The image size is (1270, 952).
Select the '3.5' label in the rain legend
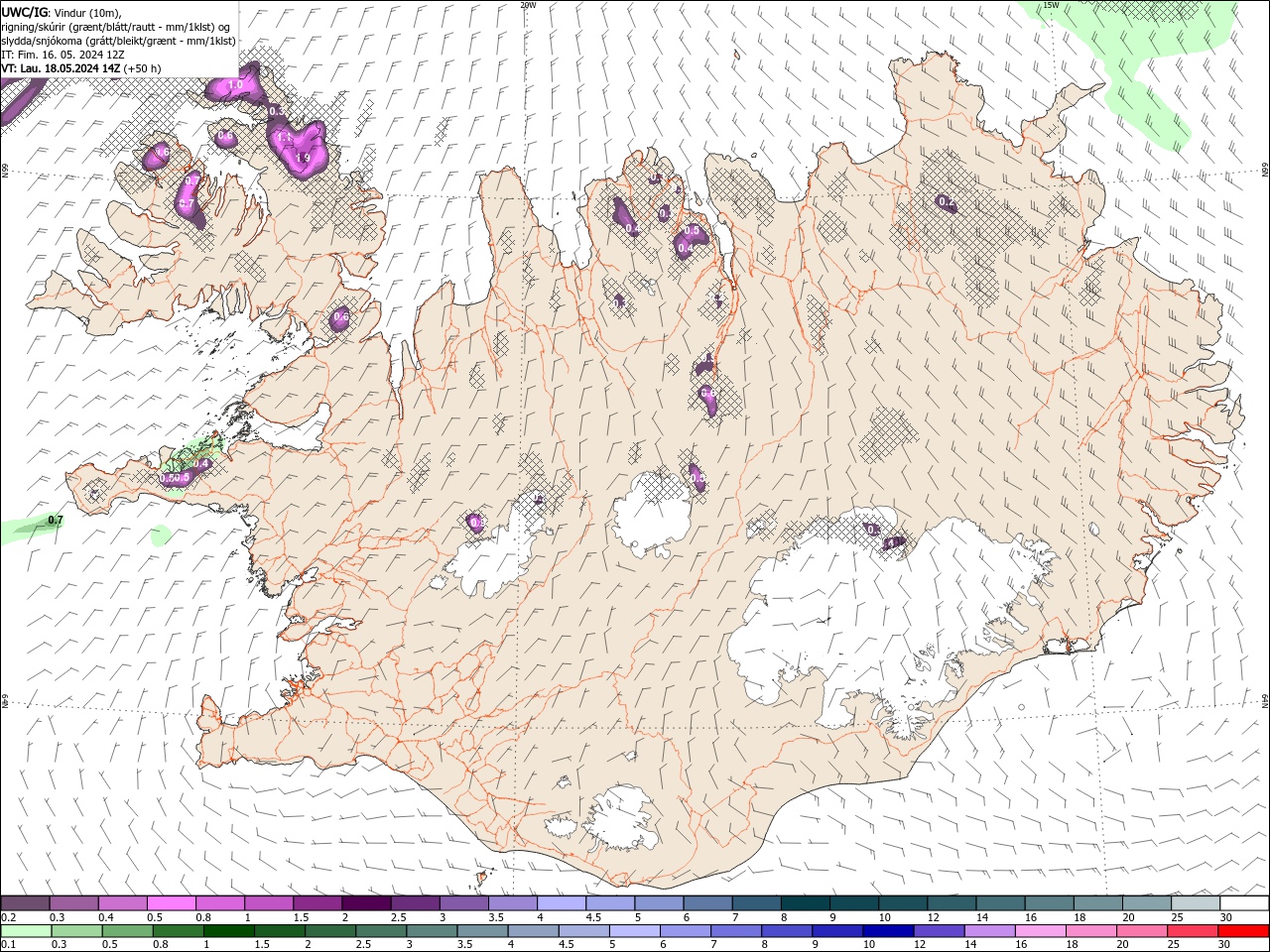[463, 945]
